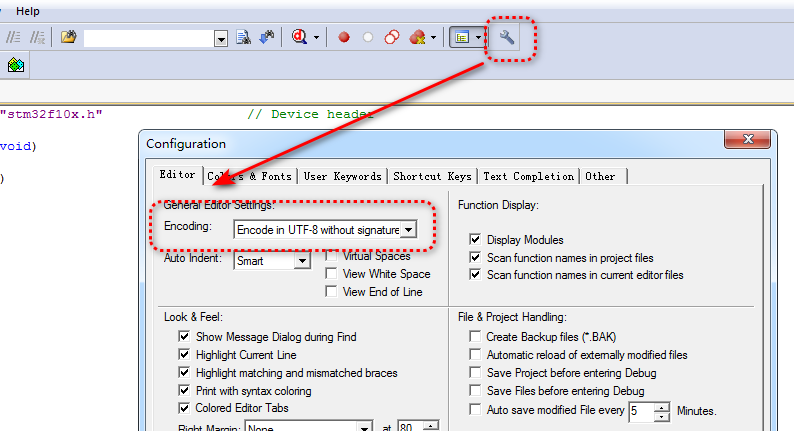Decrease the auto save minutes with the down arrow

662,416
